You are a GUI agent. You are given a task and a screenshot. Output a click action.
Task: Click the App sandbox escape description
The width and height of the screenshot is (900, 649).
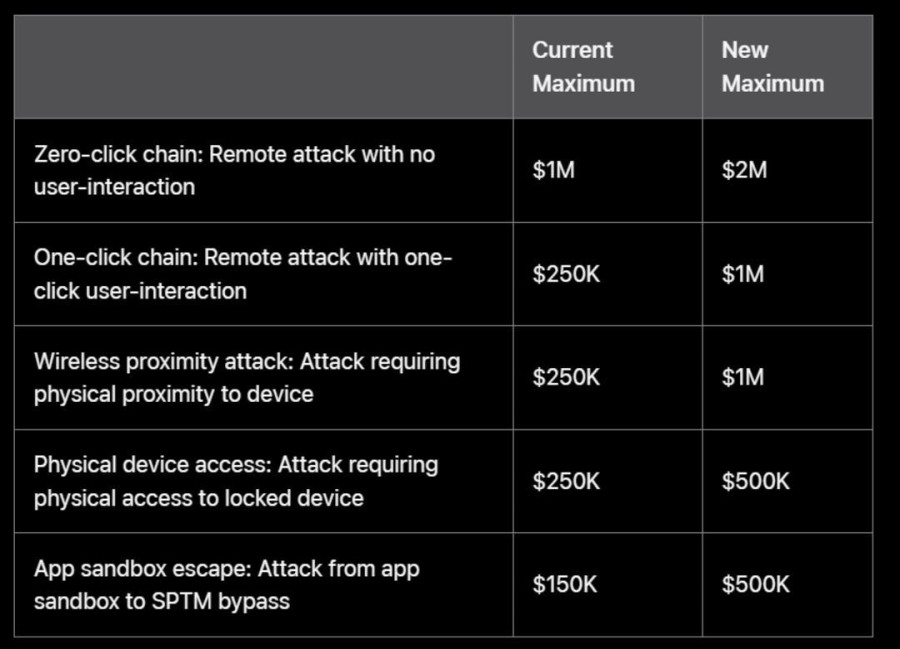pyautogui.click(x=227, y=585)
